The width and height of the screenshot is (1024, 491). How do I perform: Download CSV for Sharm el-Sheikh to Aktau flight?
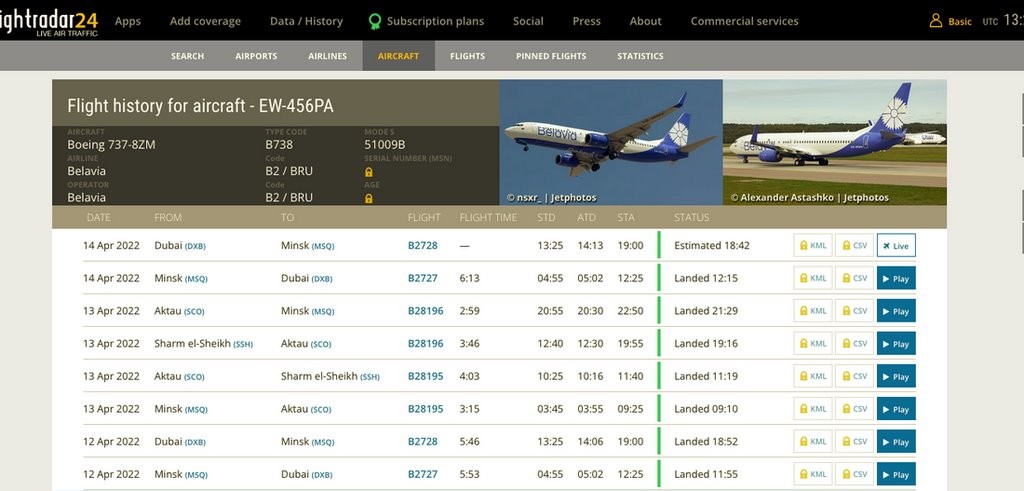pyautogui.click(x=853, y=344)
